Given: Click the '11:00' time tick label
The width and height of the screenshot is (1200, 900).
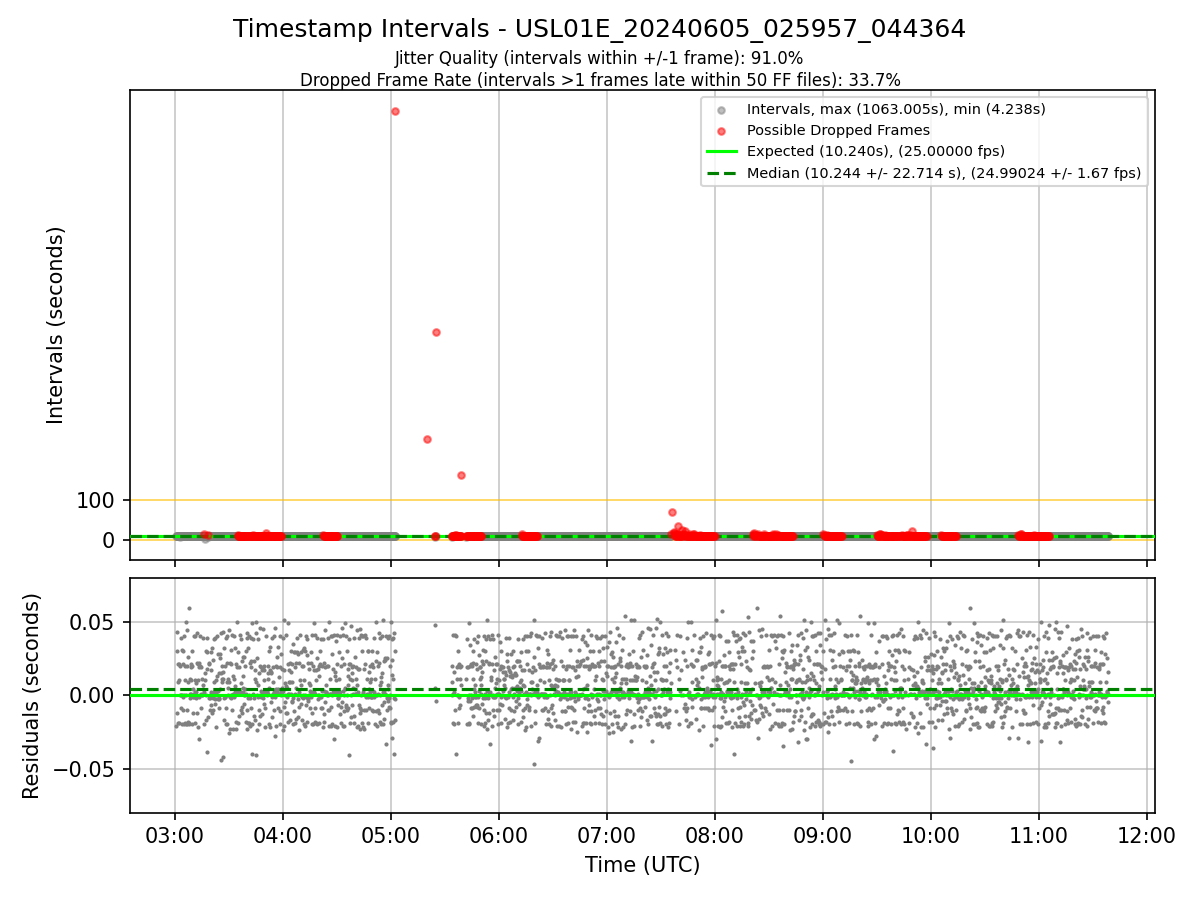Looking at the screenshot, I should [1039, 836].
